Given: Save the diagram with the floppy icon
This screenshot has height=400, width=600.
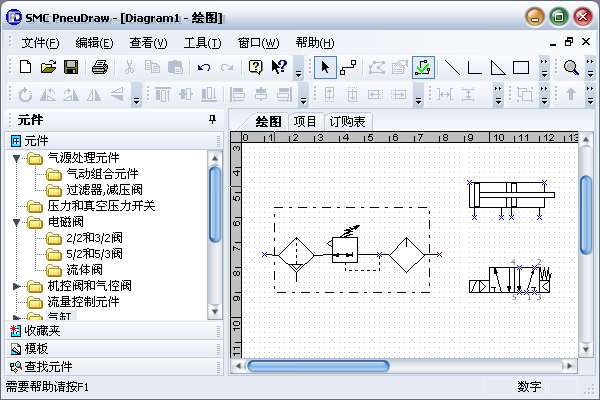Looking at the screenshot, I should (71, 68).
